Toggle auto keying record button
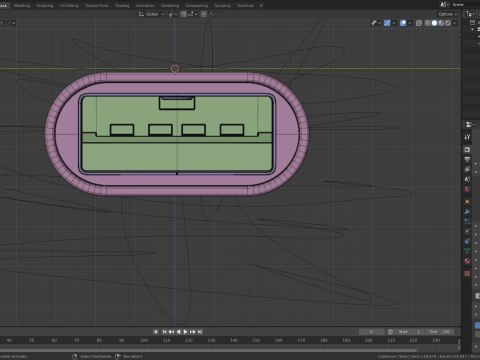 pos(156,332)
